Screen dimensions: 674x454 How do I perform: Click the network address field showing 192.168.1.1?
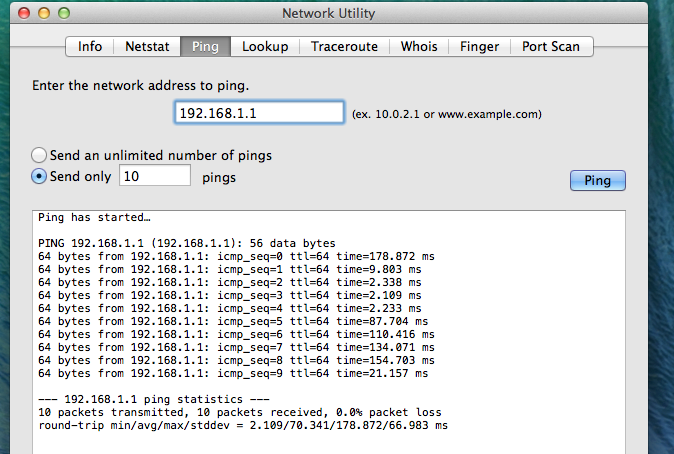click(x=259, y=113)
